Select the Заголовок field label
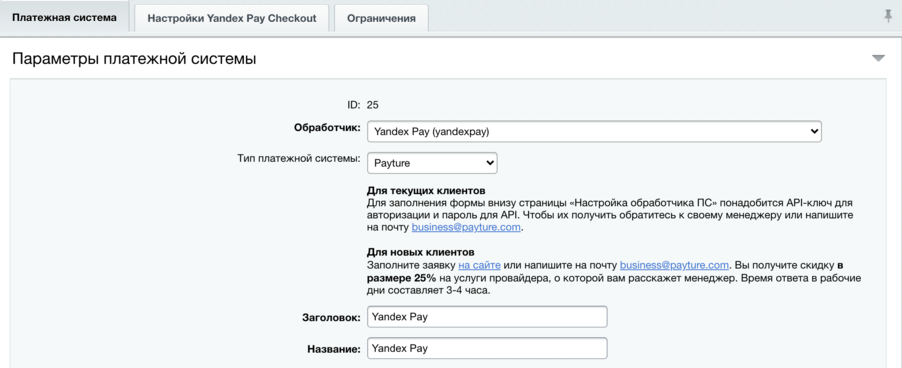 (331, 317)
